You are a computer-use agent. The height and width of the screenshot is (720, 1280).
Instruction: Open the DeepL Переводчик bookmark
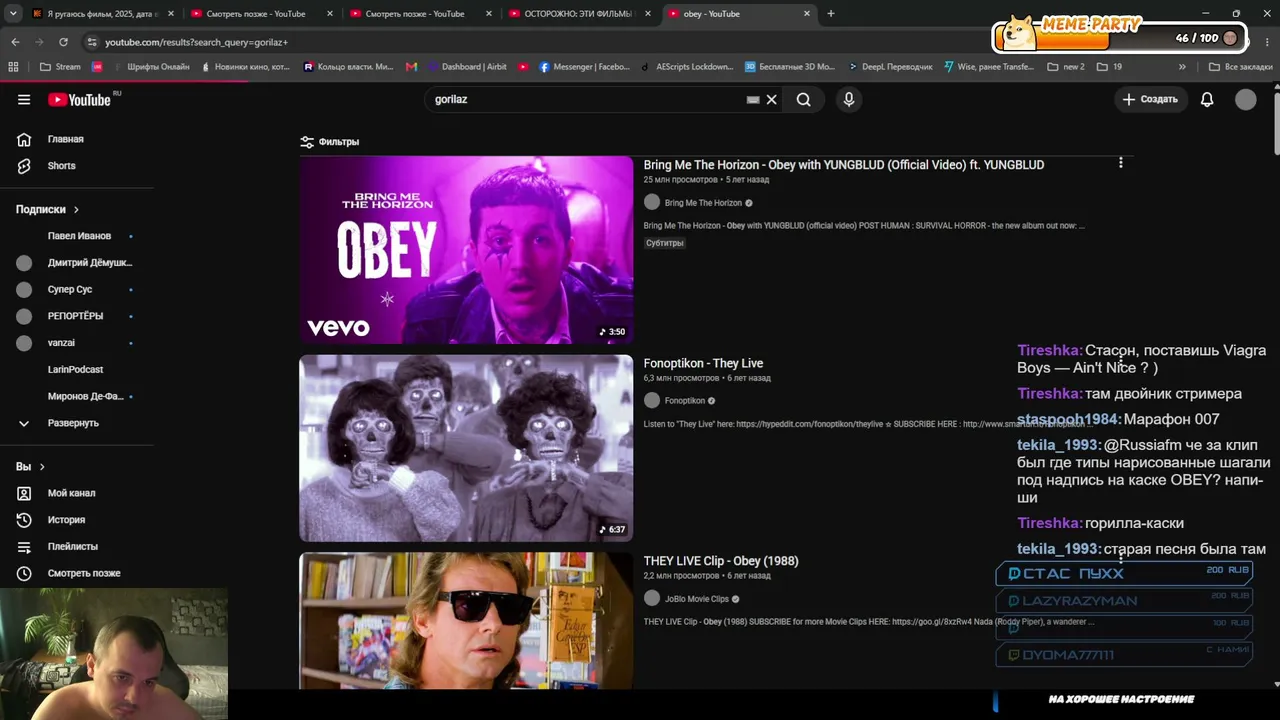[x=889, y=67]
